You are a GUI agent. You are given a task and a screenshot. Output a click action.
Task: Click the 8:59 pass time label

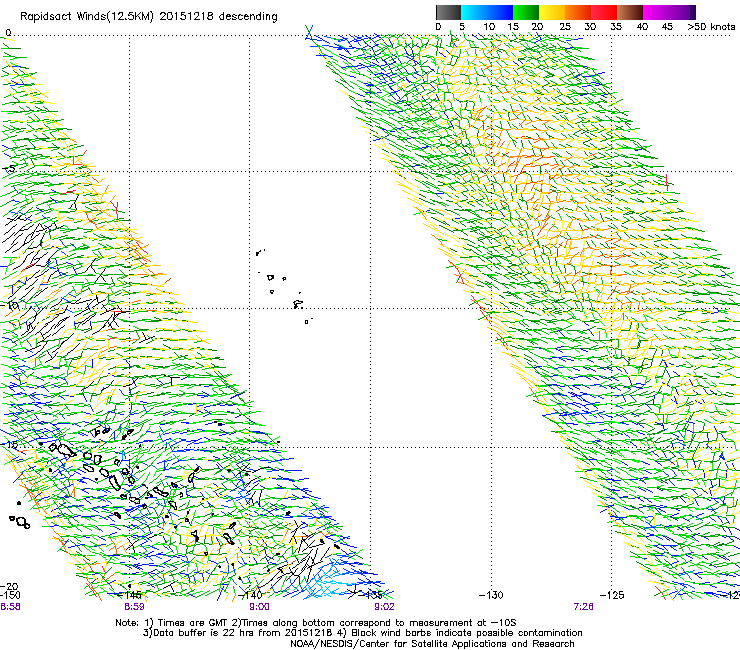135,607
